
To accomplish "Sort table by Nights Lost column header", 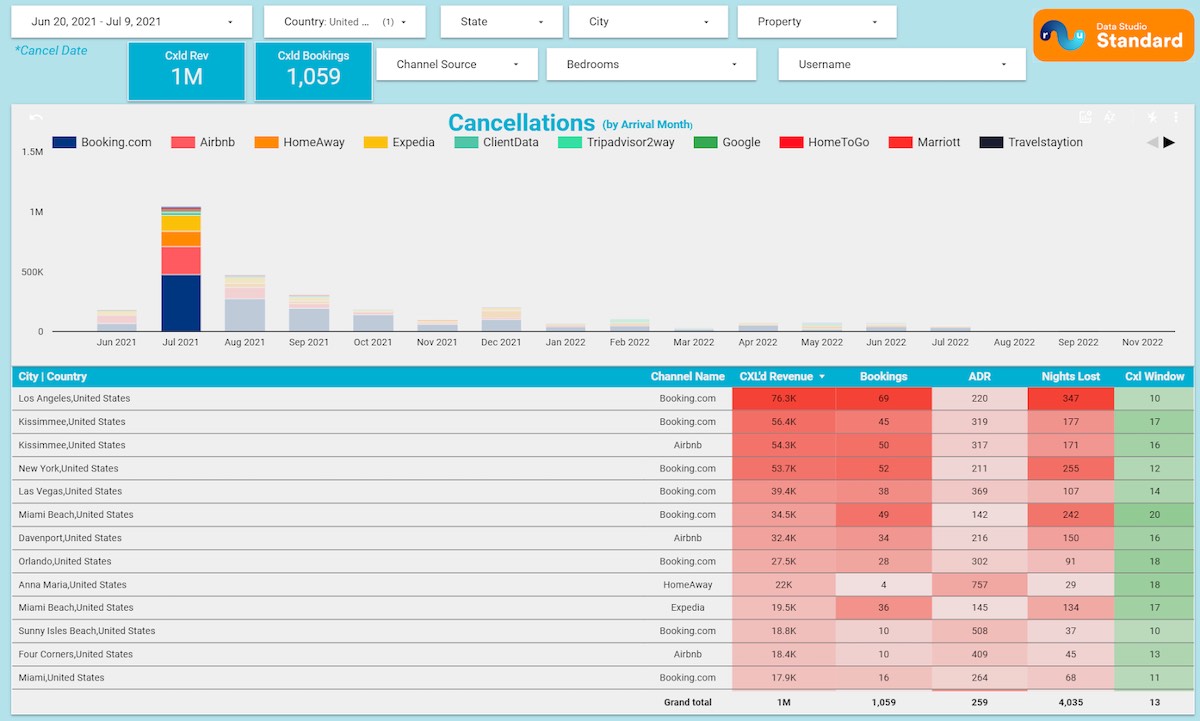I will [1070, 377].
